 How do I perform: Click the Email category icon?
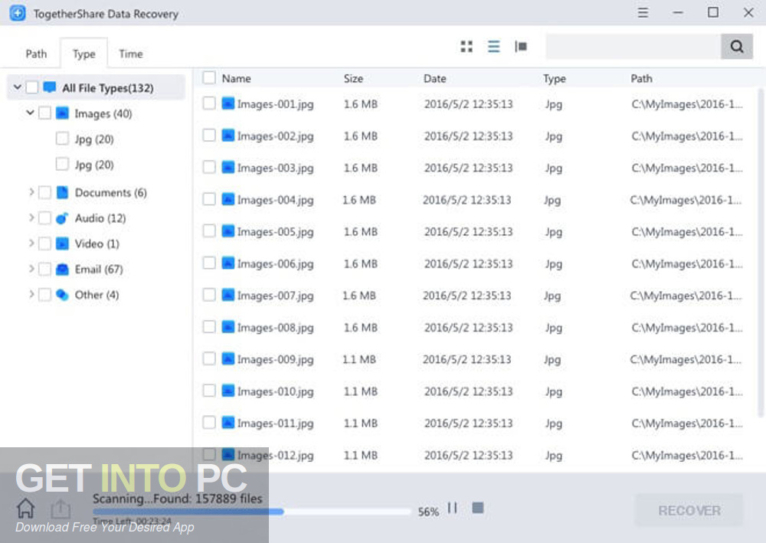point(62,269)
